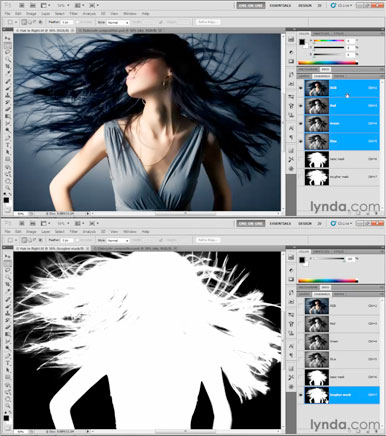The image size is (386, 436).
Task: Pick the Zoom tool in the color photo window
Action: [7, 188]
